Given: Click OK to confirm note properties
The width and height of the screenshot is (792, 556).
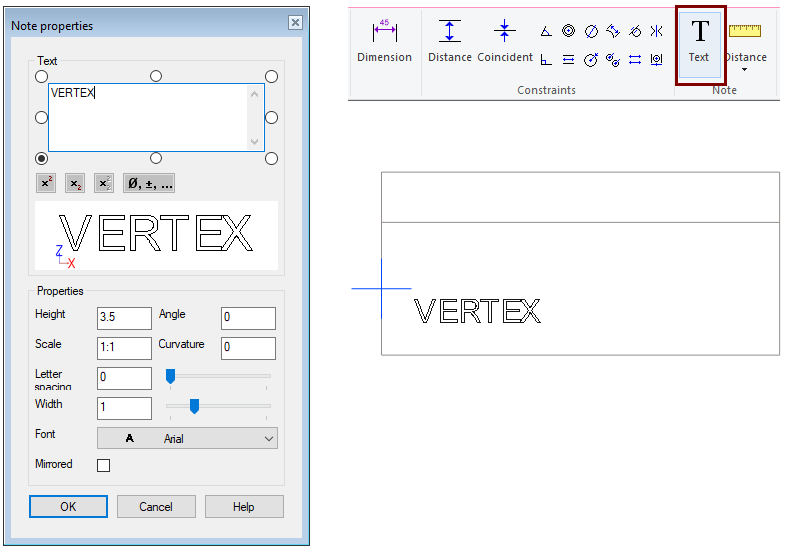Looking at the screenshot, I should (68, 507).
